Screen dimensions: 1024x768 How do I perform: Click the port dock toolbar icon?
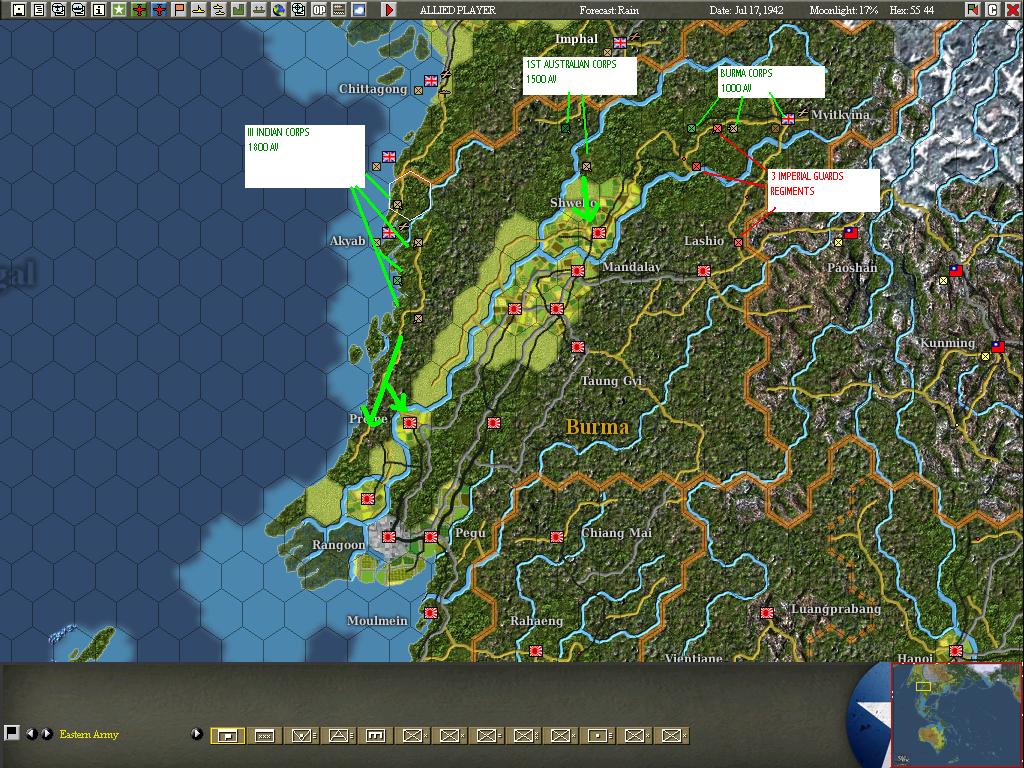[259, 10]
